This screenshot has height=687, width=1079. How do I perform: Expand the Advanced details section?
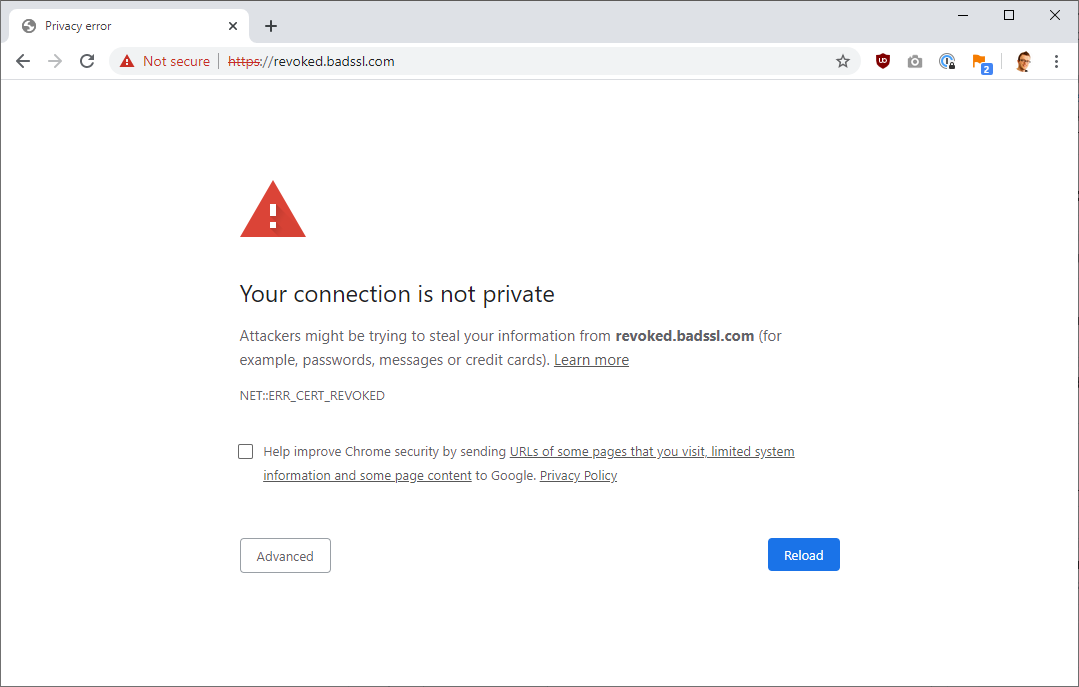pos(285,556)
